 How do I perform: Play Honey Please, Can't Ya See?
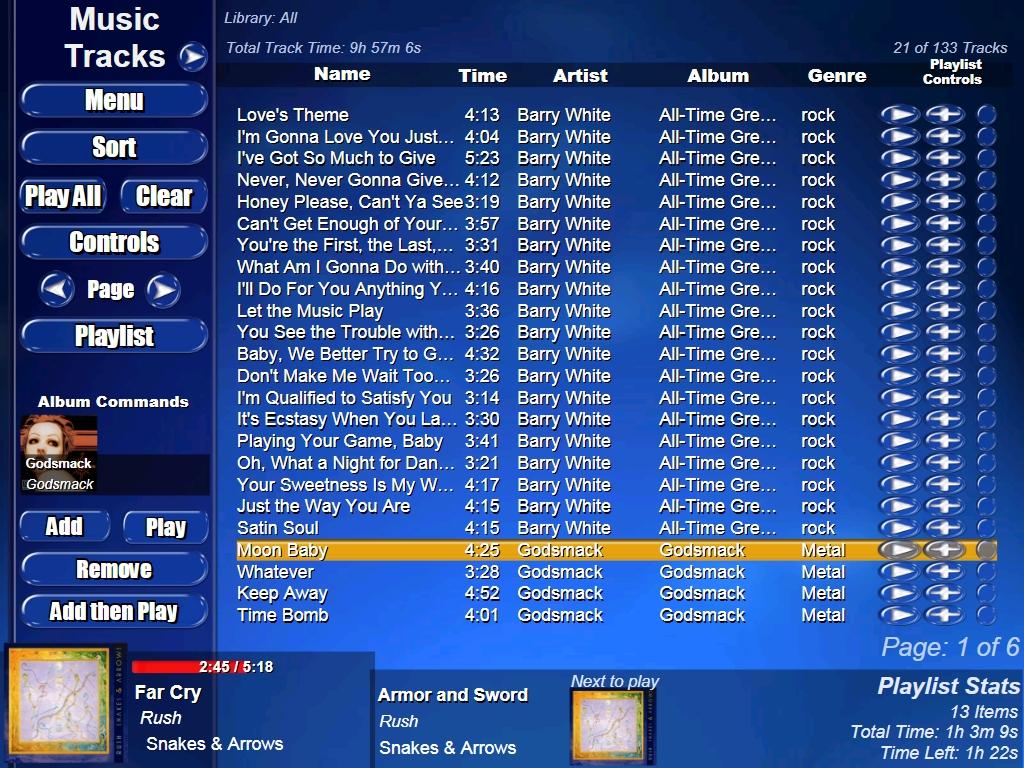tap(900, 202)
